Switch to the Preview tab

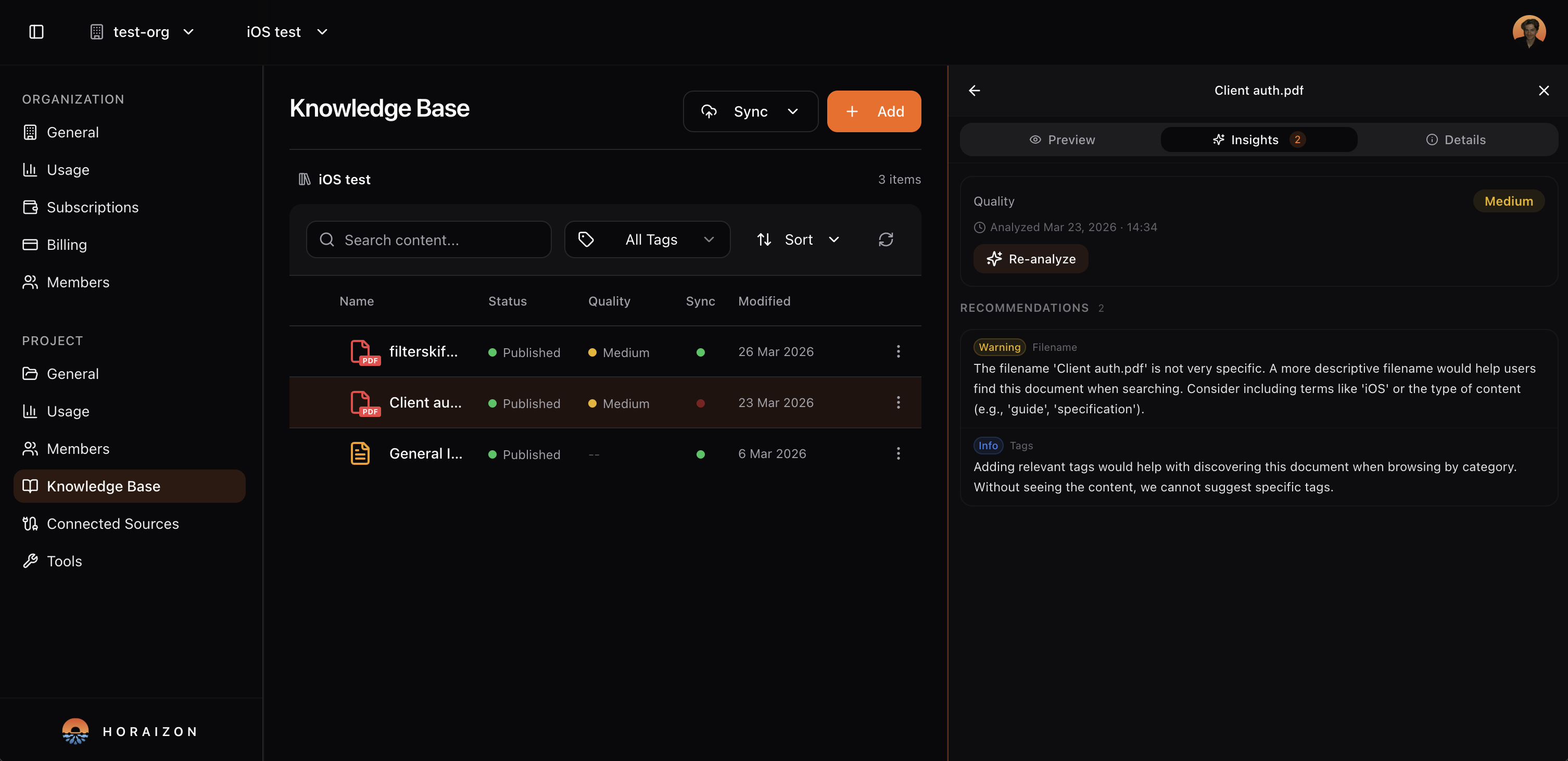[1062, 139]
